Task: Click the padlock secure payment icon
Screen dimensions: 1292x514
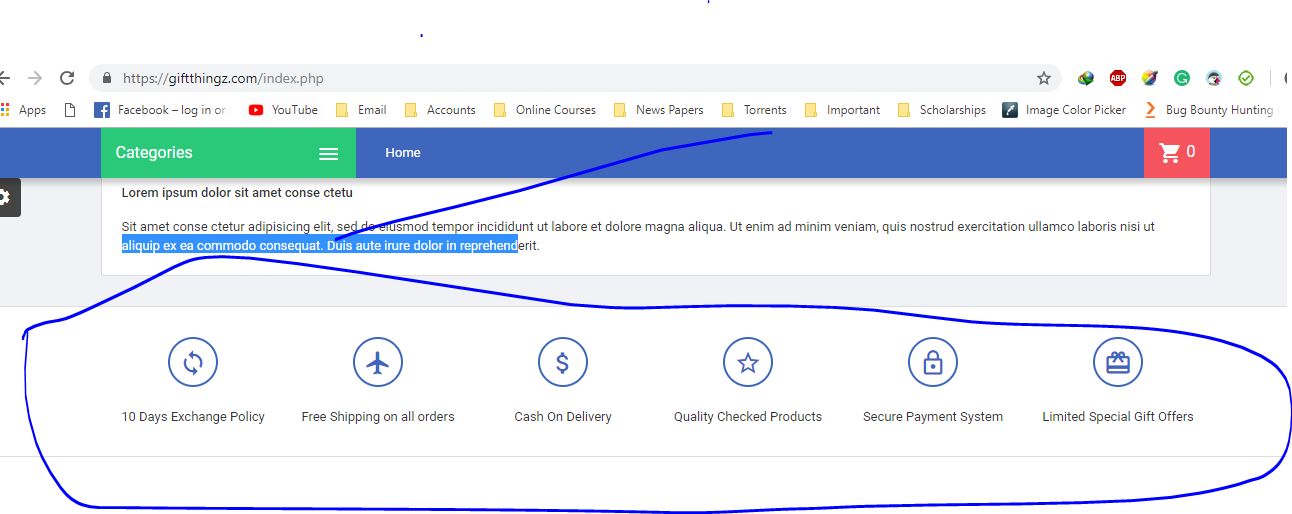Action: click(933, 362)
